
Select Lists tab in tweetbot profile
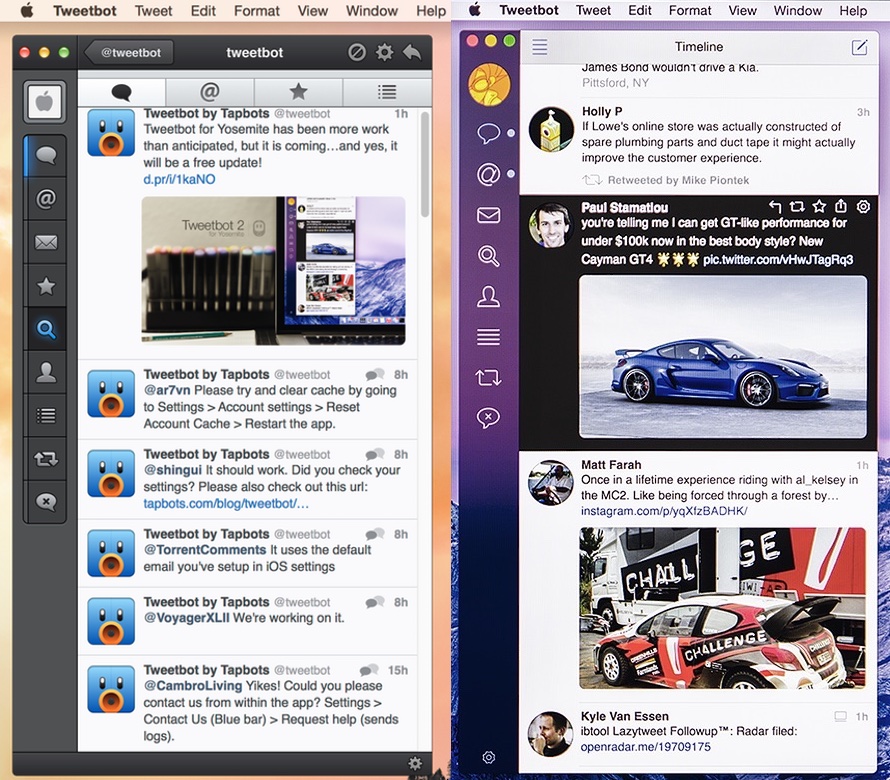tap(387, 91)
